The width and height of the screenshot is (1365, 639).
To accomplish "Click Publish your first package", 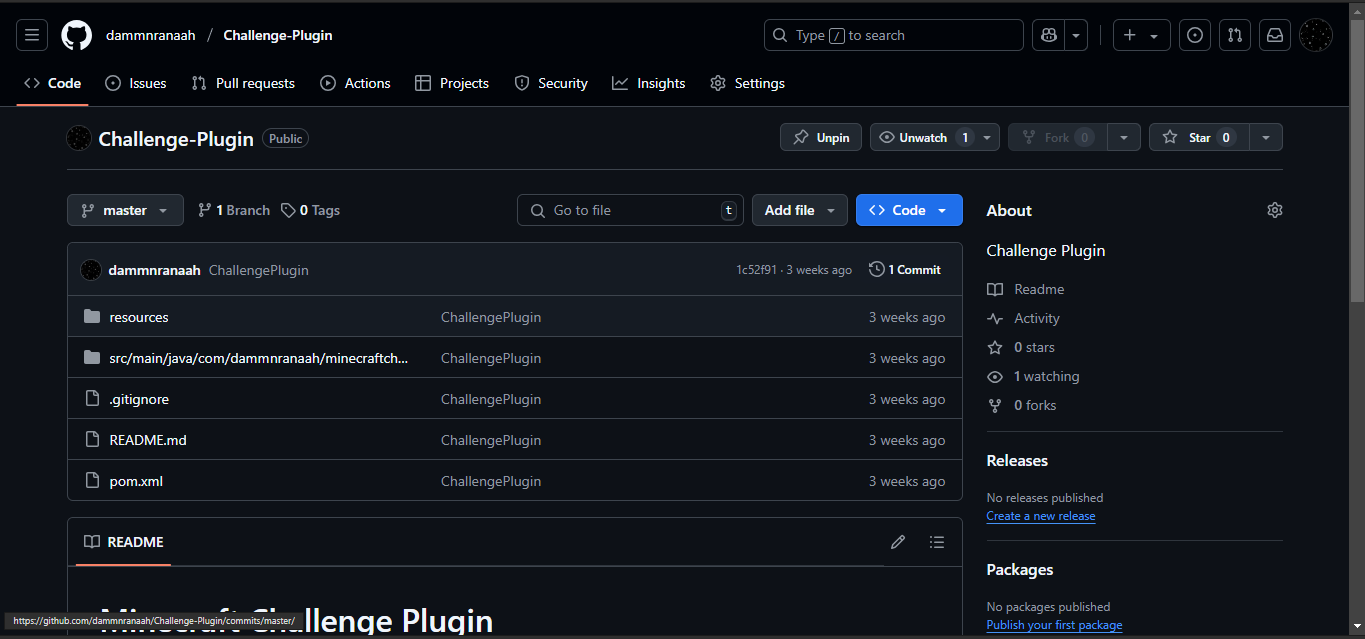I will click(x=1054, y=625).
